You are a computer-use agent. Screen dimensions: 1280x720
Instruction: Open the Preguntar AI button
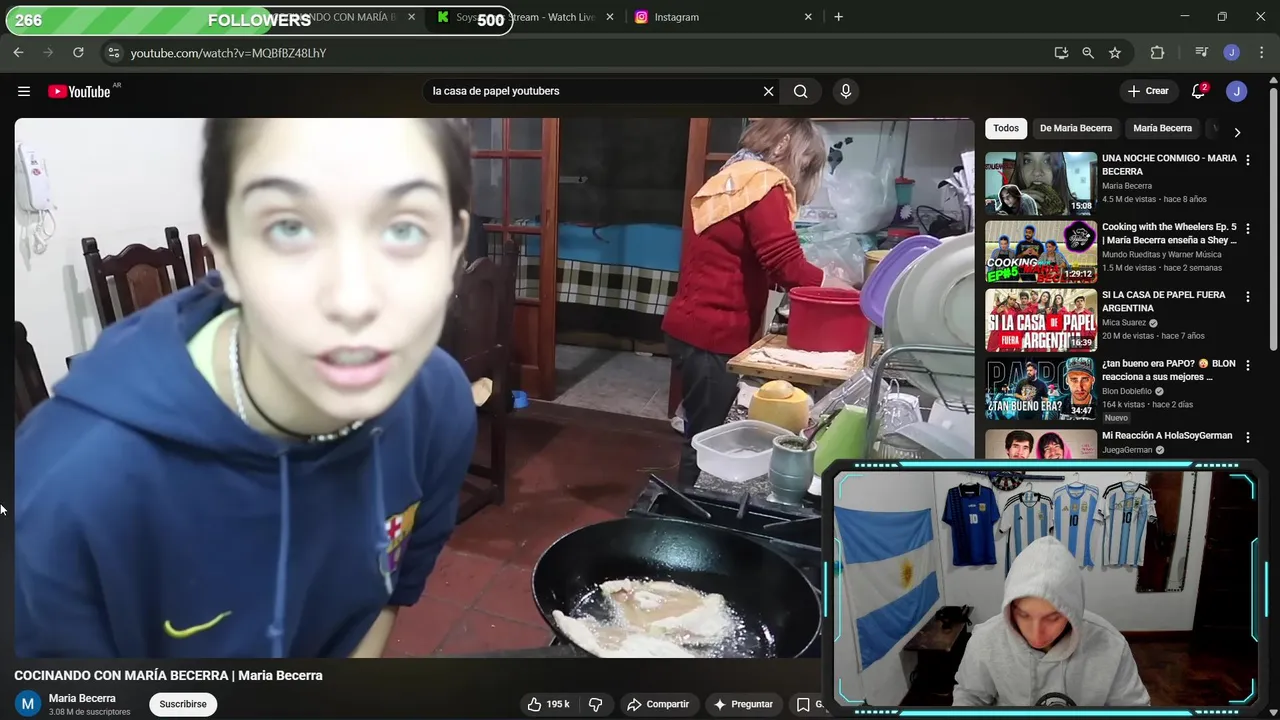click(742, 704)
